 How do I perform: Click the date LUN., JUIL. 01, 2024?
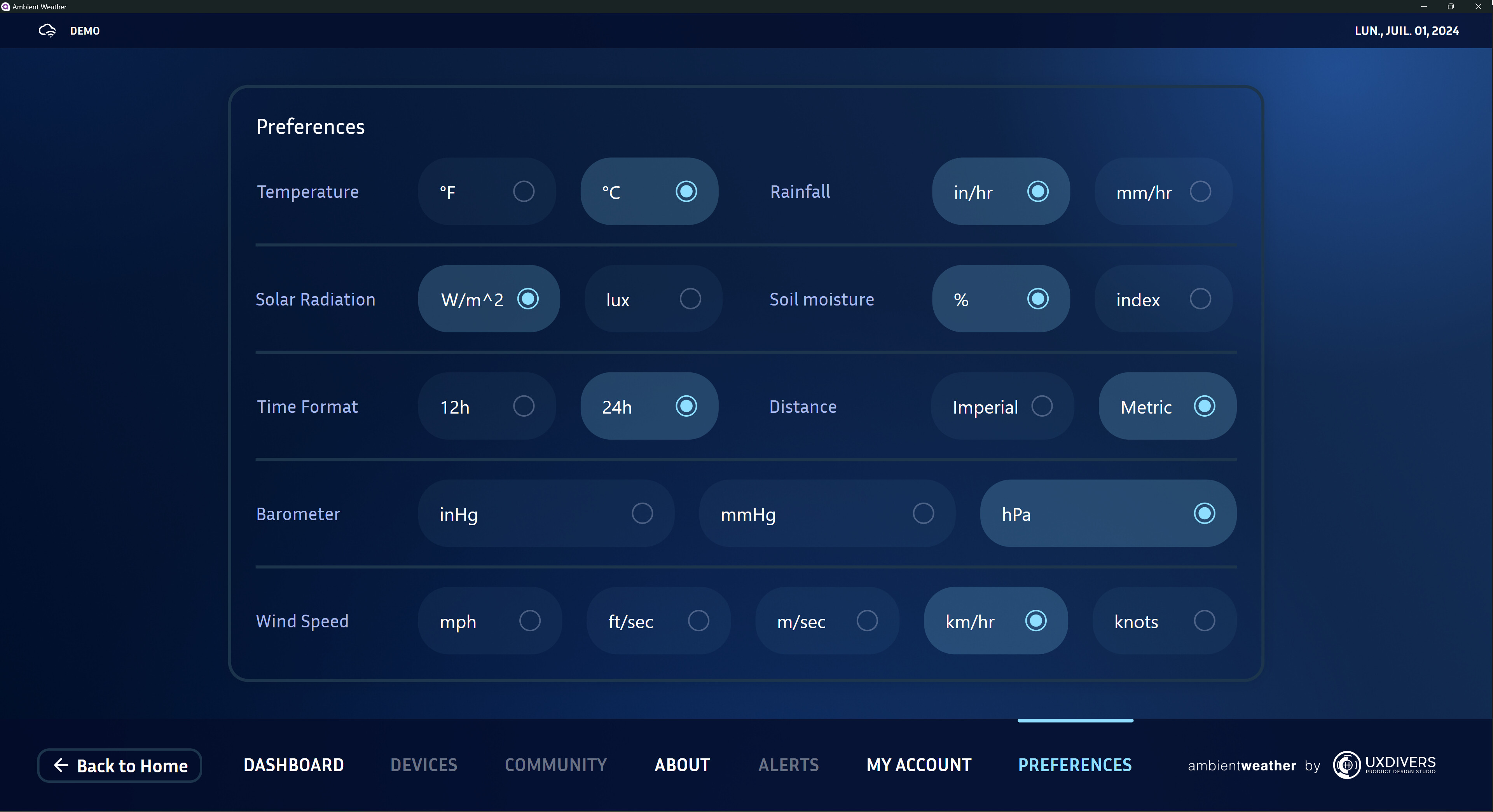point(1407,31)
